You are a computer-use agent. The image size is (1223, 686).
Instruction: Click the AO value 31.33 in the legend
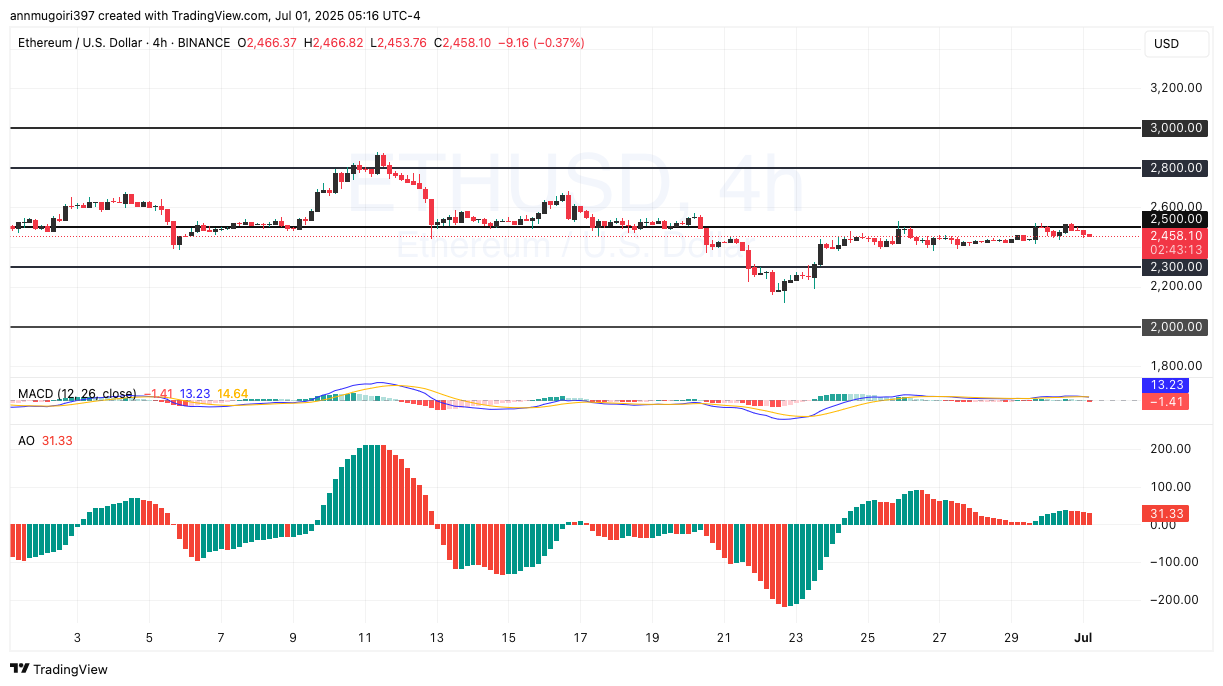click(x=58, y=440)
